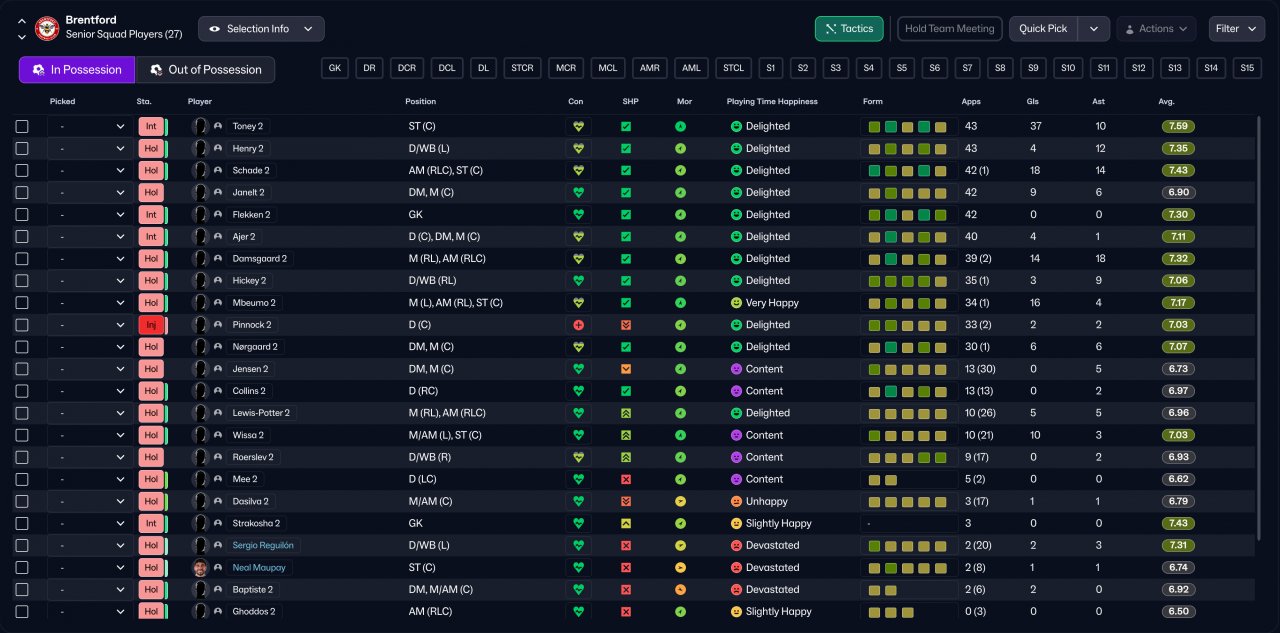Tick the checkbox for Toney 2

(22, 127)
